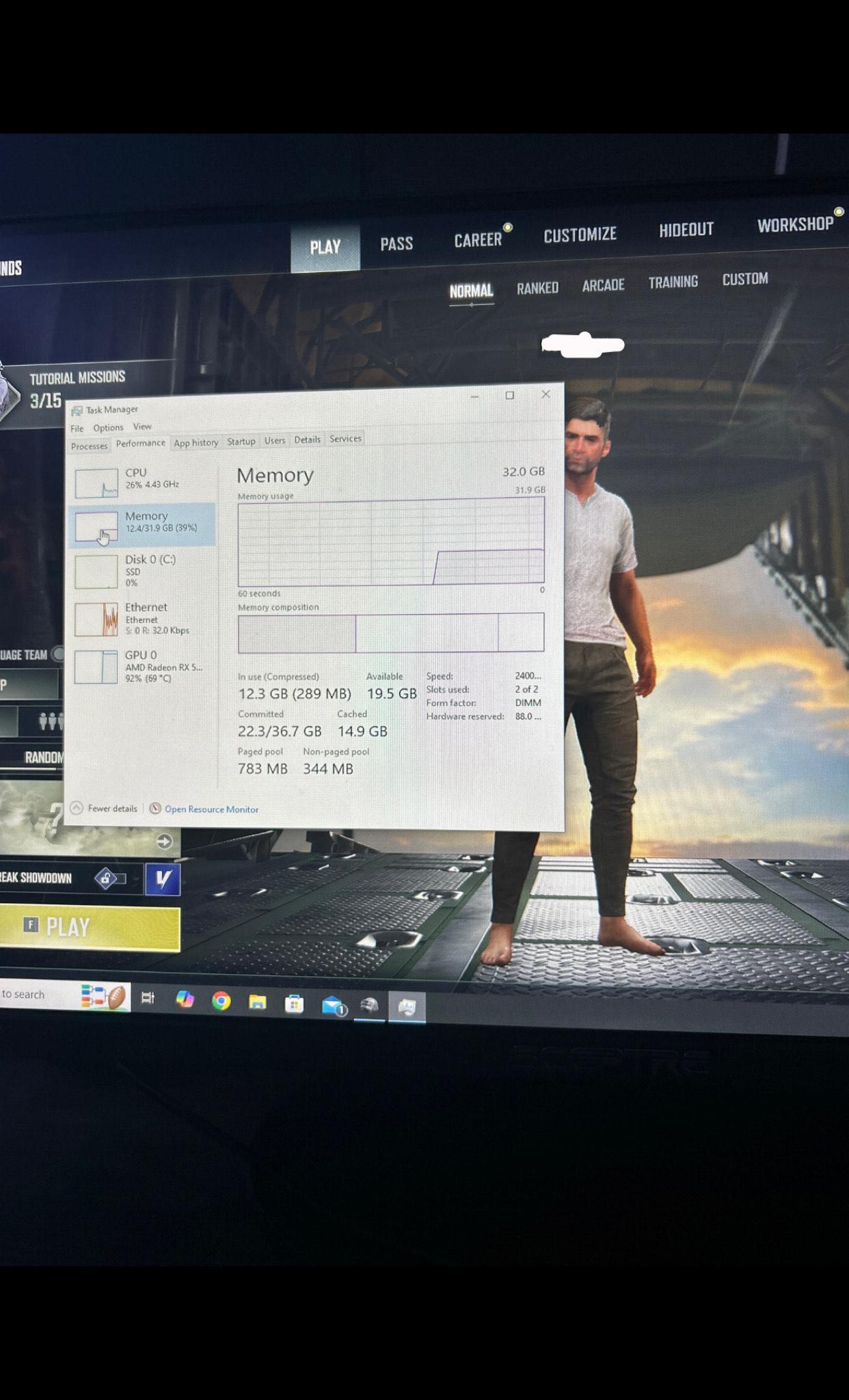The width and height of the screenshot is (849, 1400).
Task: Click the '19.5 GB' available value
Action: point(392,694)
